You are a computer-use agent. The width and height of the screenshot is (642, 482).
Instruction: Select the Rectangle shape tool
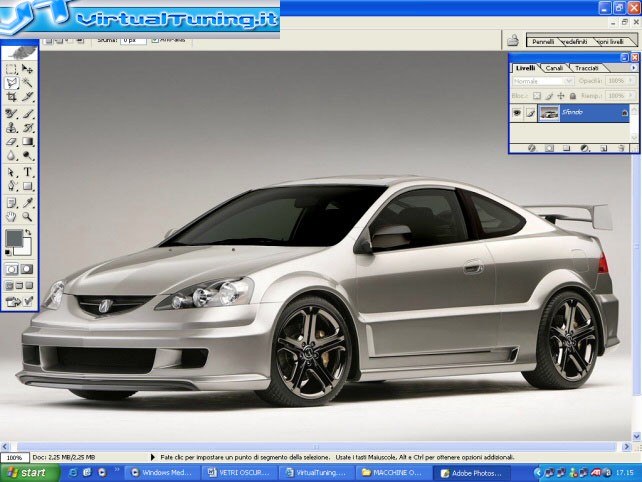(27, 186)
